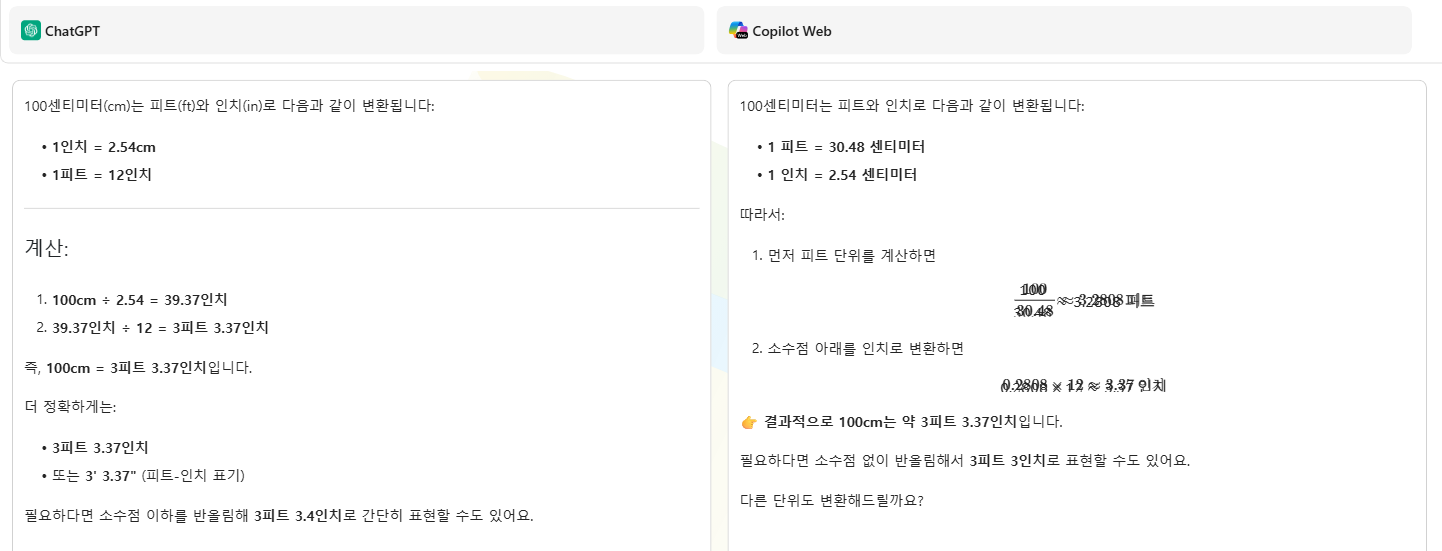
Task: Click the ChatGPT logo icon
Action: [31, 30]
